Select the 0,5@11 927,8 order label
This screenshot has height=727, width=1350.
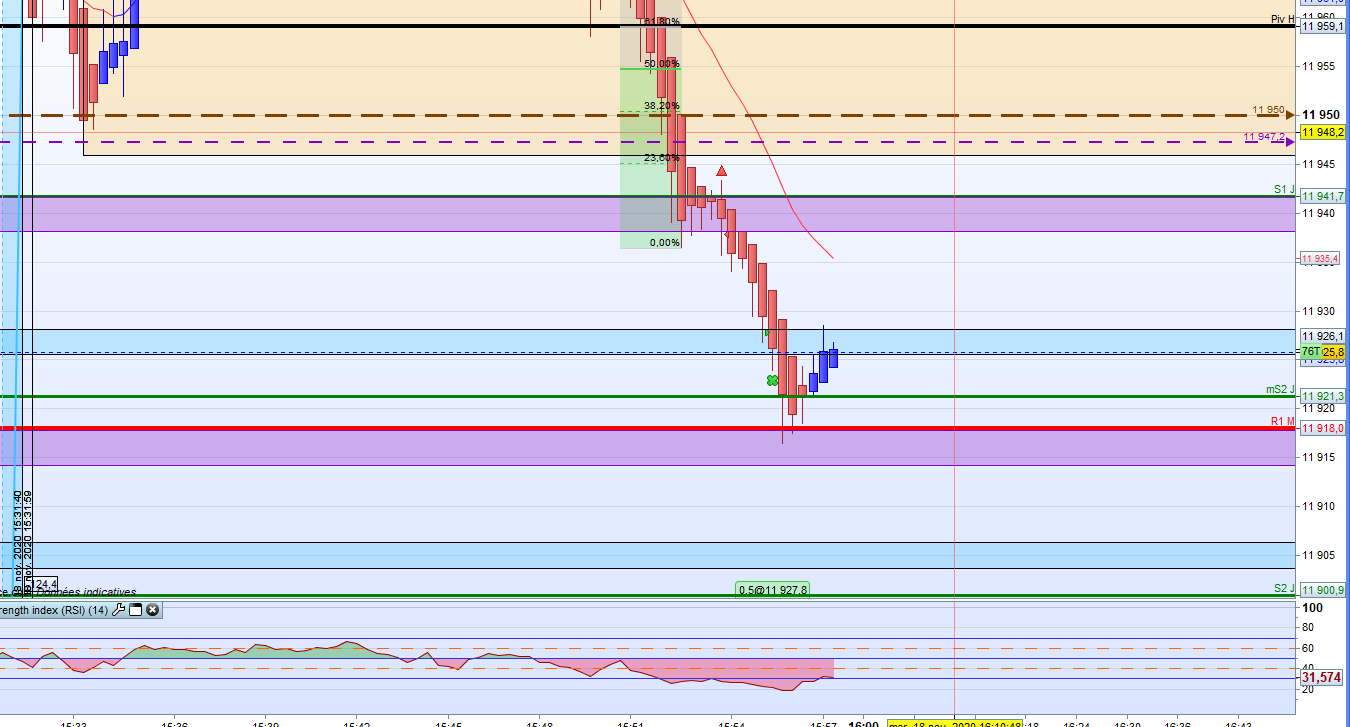click(773, 589)
